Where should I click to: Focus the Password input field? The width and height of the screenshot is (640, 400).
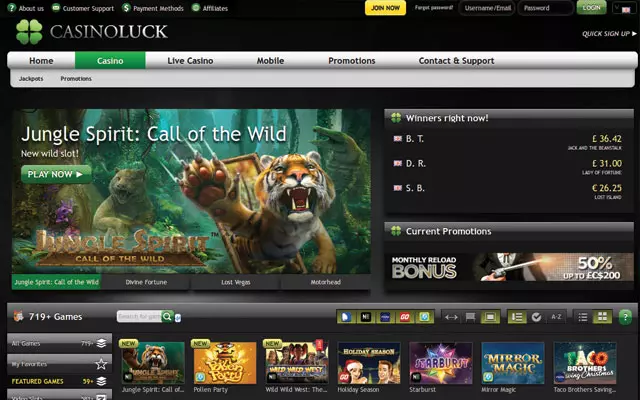(x=545, y=8)
